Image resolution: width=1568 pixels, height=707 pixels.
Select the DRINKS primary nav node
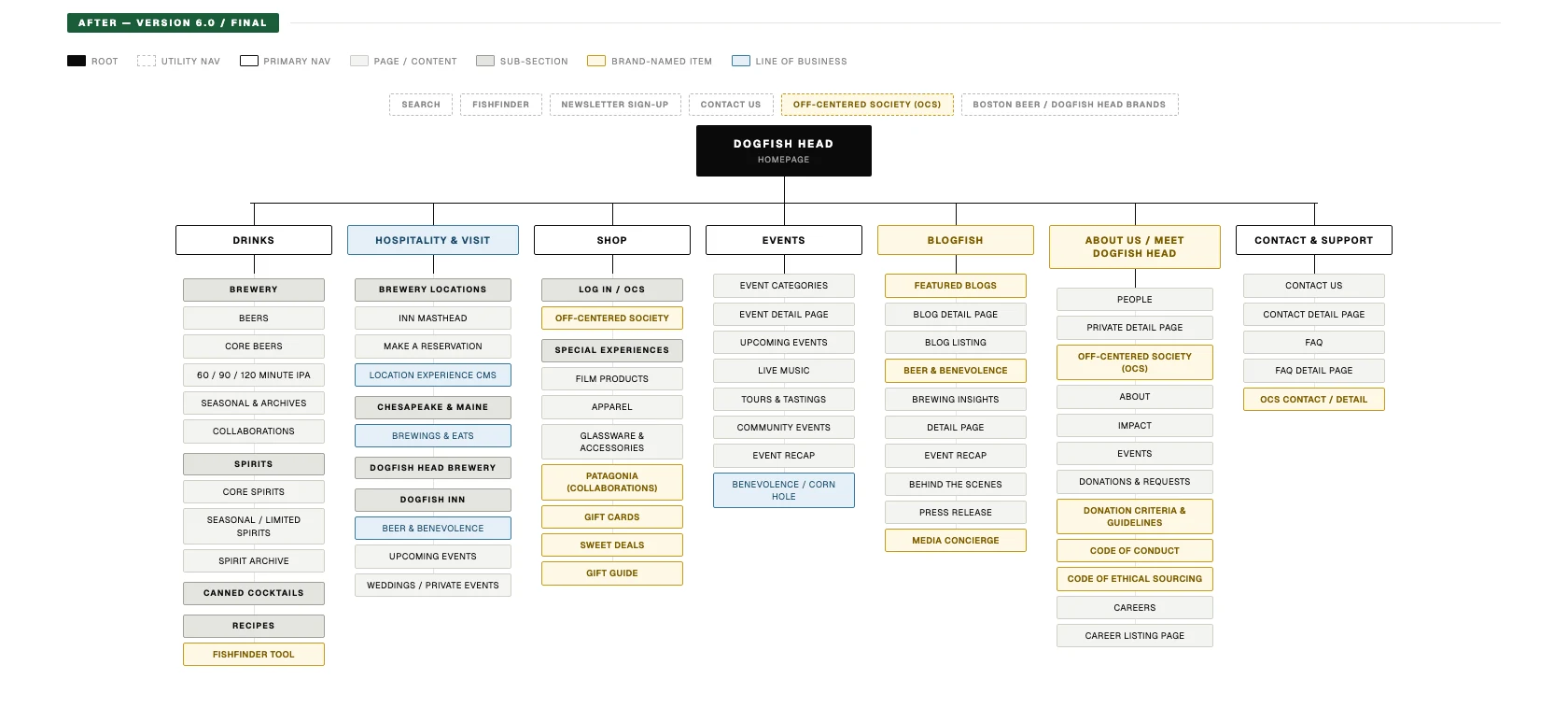click(x=254, y=240)
